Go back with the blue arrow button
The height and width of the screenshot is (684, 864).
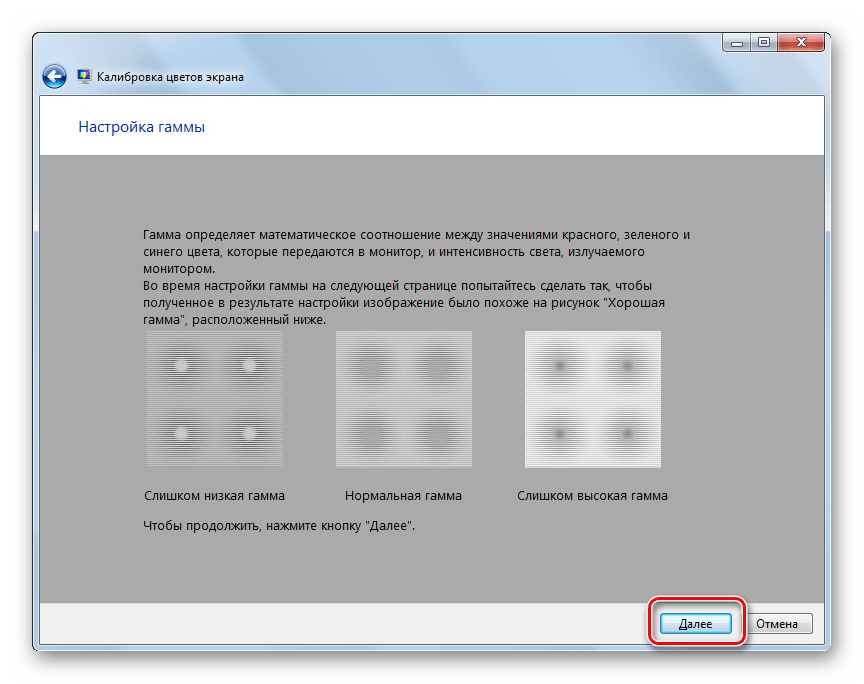coord(55,77)
